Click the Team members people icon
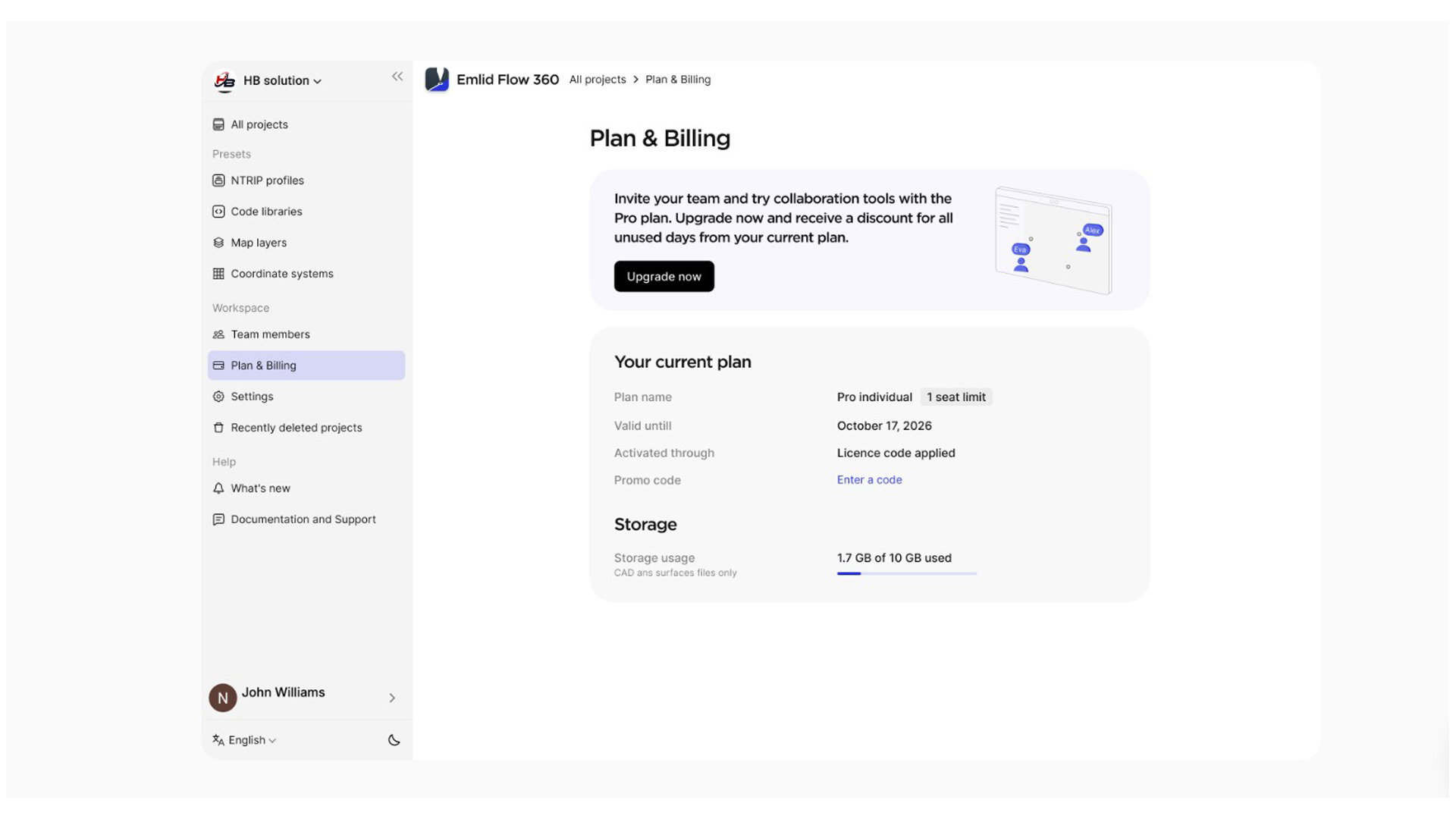 (x=218, y=334)
